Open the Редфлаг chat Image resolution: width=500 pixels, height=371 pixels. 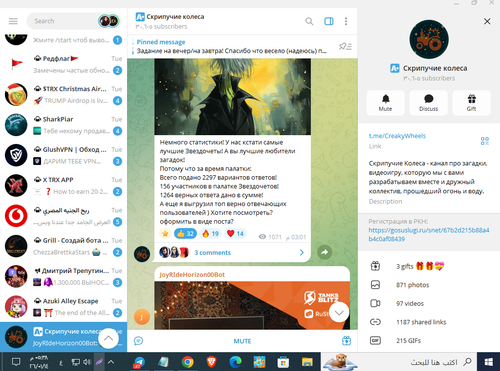tap(63, 64)
